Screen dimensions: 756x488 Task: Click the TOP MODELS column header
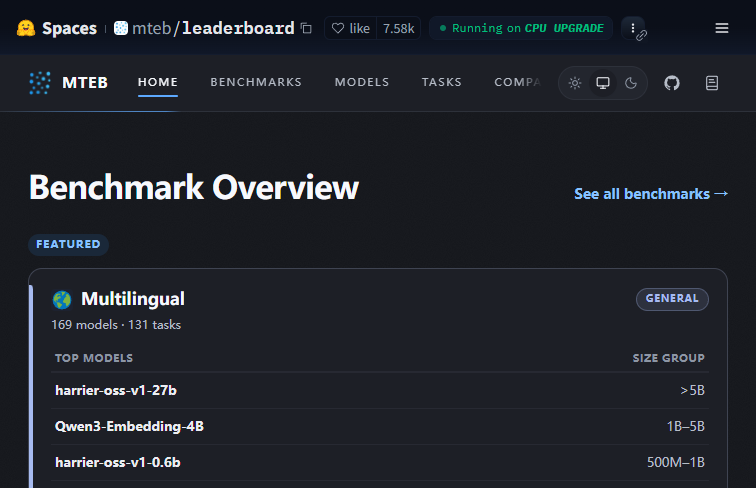94,358
